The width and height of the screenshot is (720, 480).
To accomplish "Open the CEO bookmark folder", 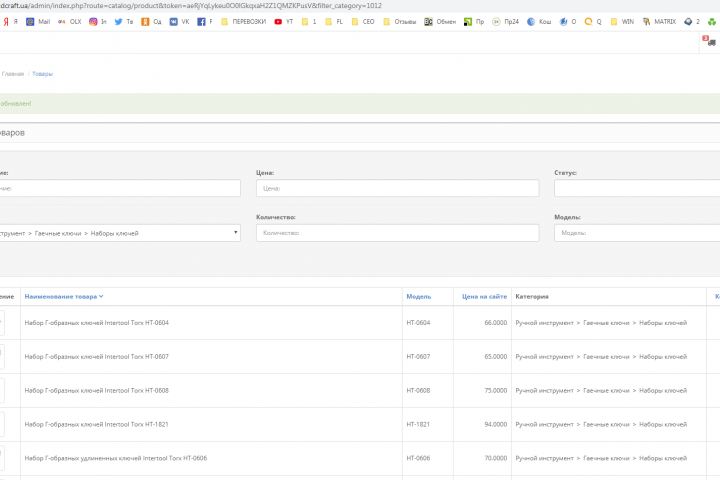I will pyautogui.click(x=363, y=22).
